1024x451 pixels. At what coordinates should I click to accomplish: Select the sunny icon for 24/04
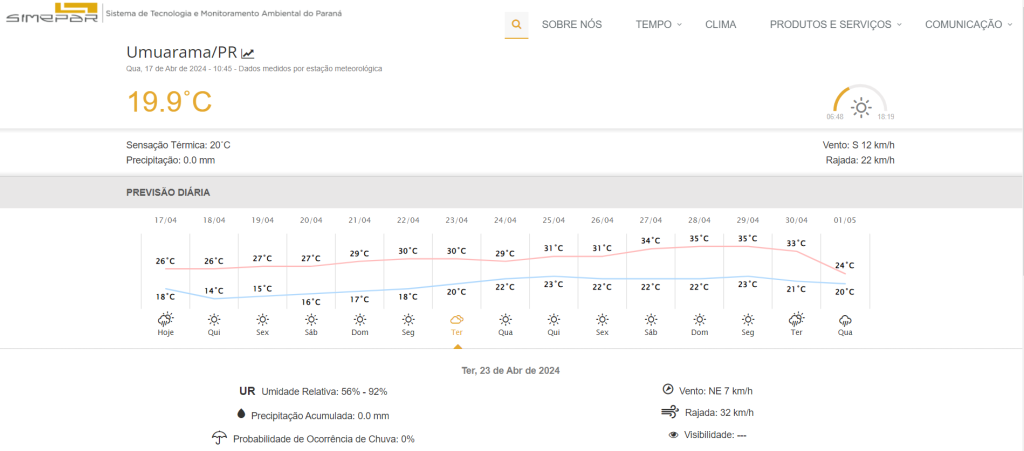[x=505, y=319]
